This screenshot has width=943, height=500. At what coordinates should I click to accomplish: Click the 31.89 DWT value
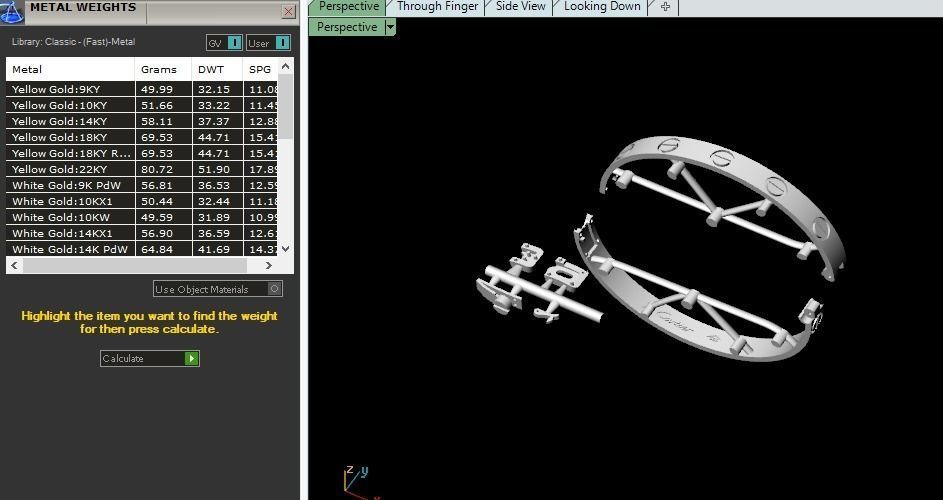pos(213,217)
